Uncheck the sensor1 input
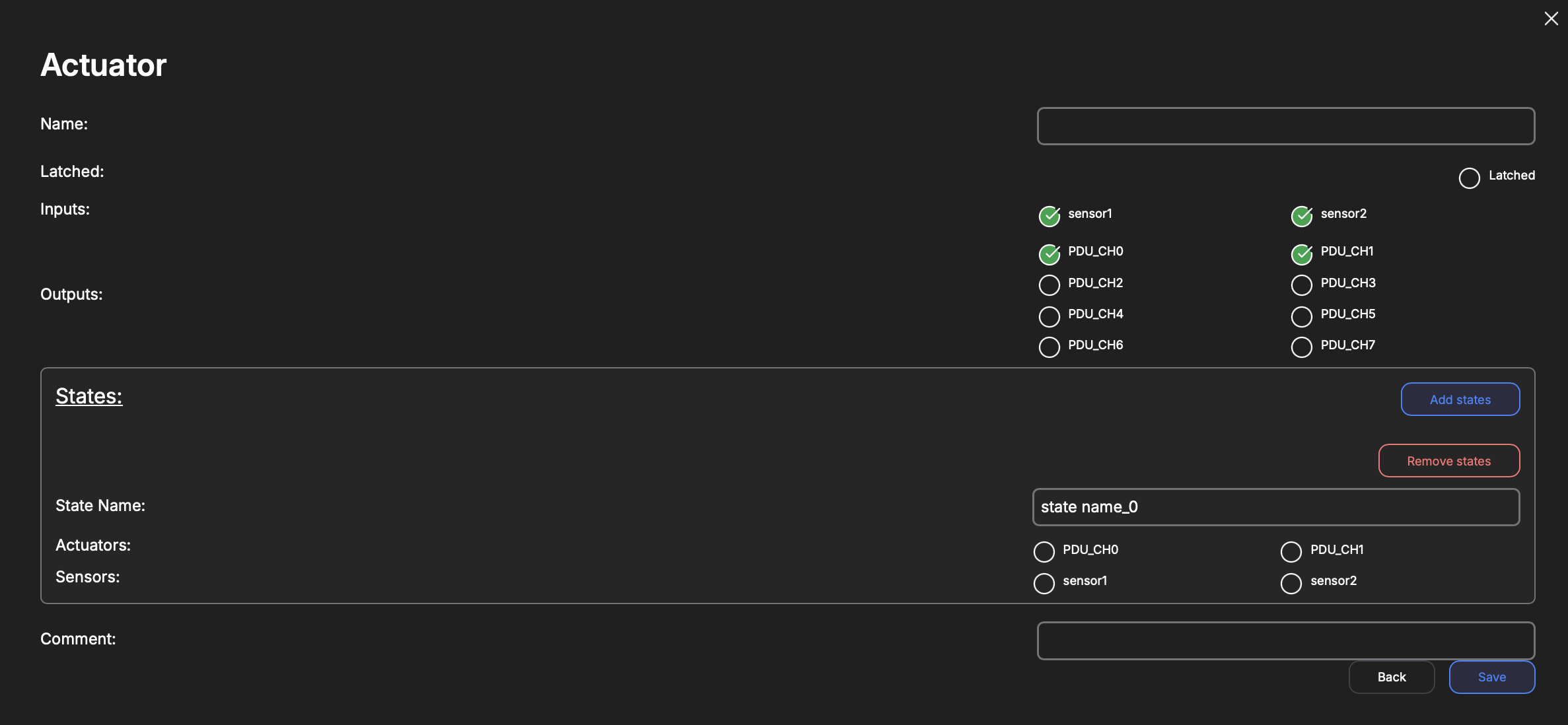Viewport: 1568px width, 725px height. [x=1049, y=216]
